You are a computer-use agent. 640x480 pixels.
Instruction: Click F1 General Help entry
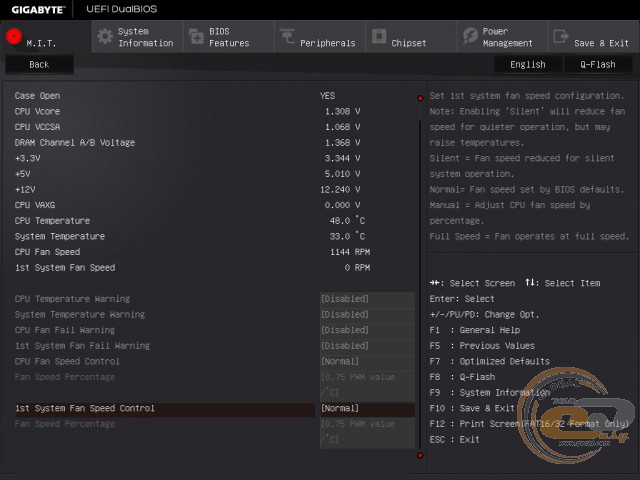click(x=475, y=330)
